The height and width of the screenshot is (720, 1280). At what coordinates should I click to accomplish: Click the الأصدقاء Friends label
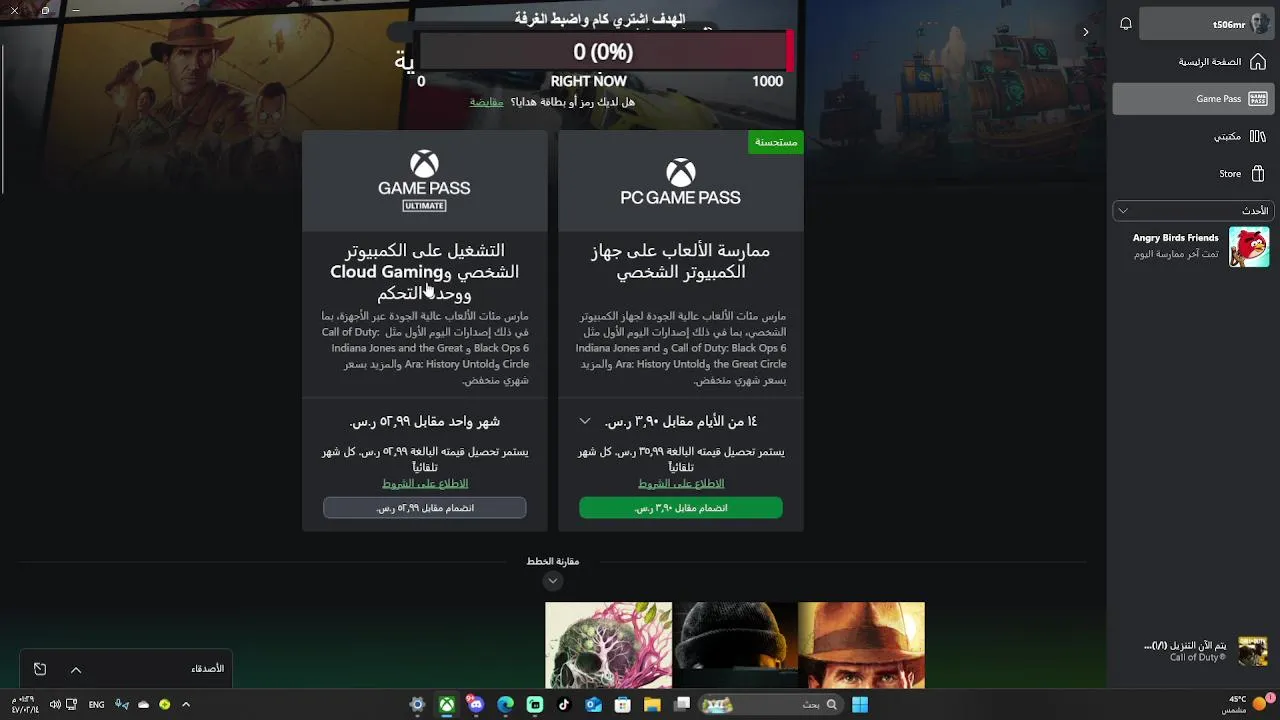(x=208, y=669)
